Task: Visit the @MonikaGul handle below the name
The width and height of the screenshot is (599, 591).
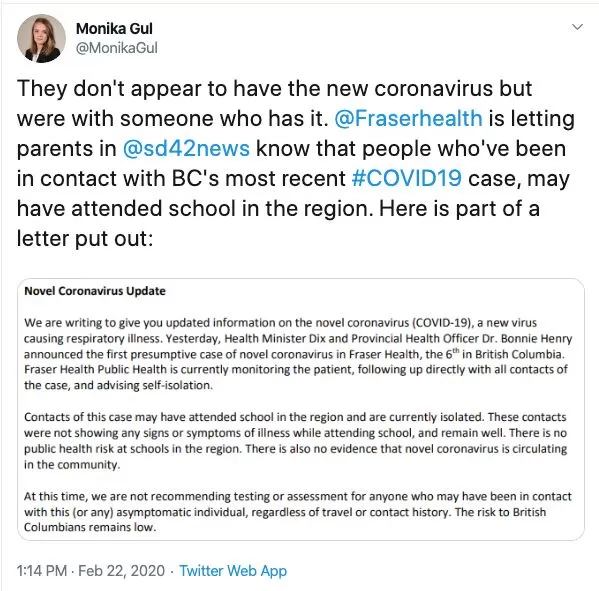Action: (x=117, y=48)
